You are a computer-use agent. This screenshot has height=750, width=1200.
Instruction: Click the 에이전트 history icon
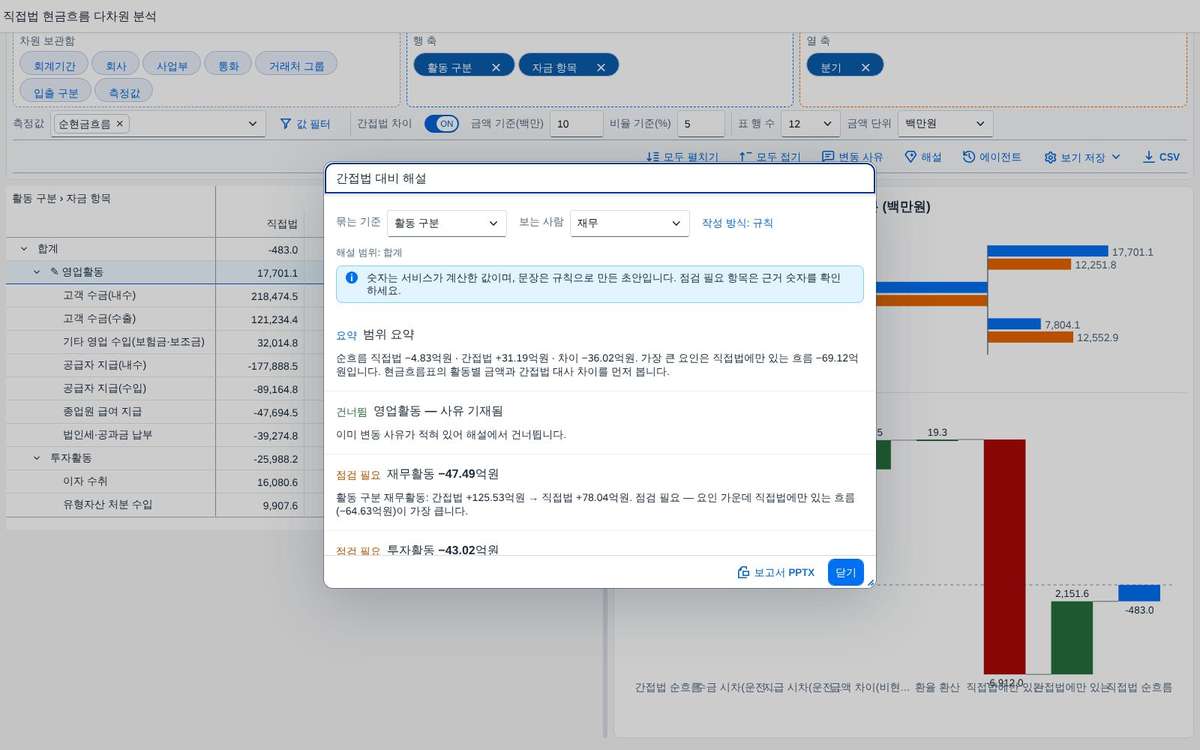point(969,157)
